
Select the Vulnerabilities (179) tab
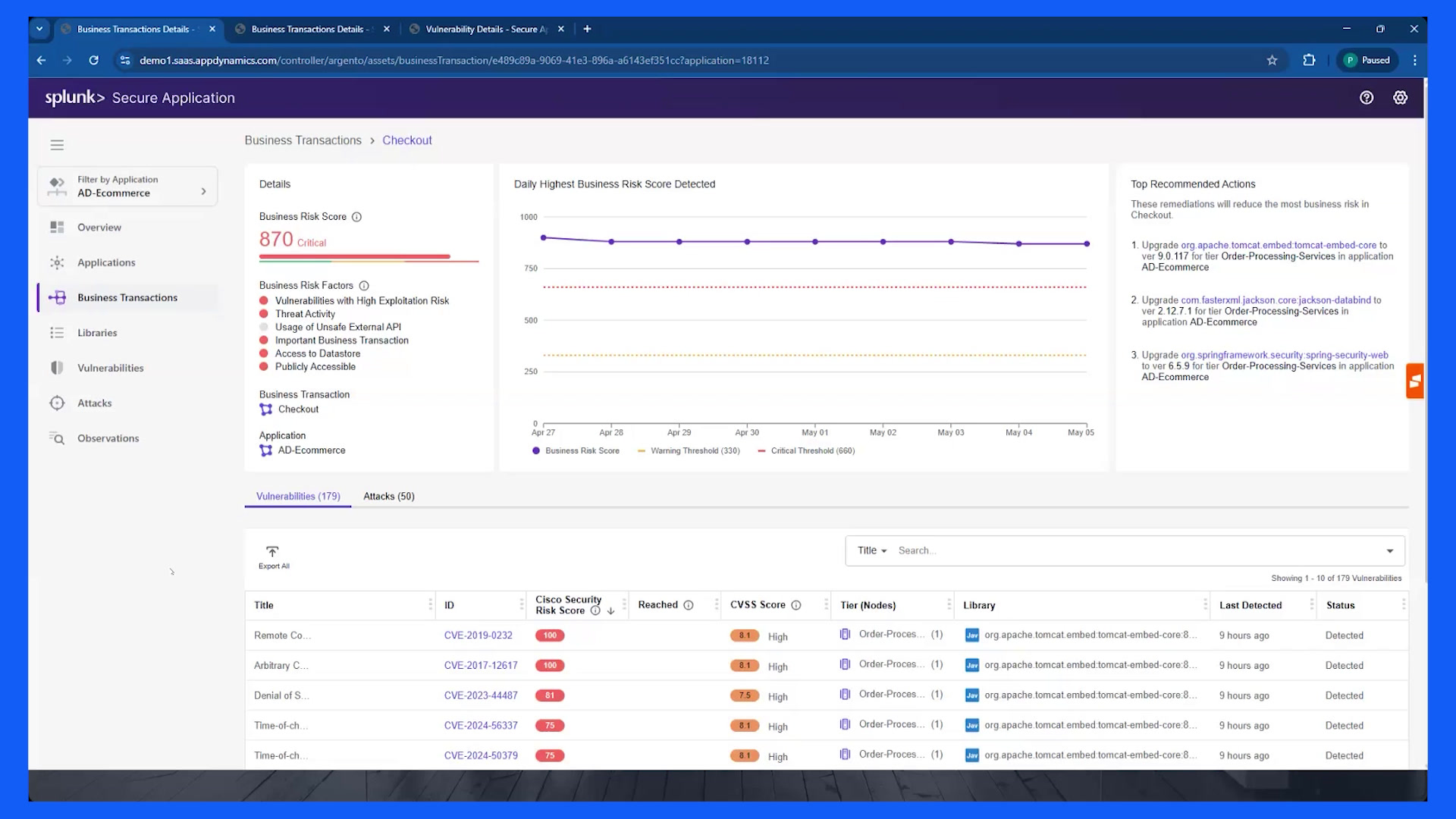click(298, 497)
